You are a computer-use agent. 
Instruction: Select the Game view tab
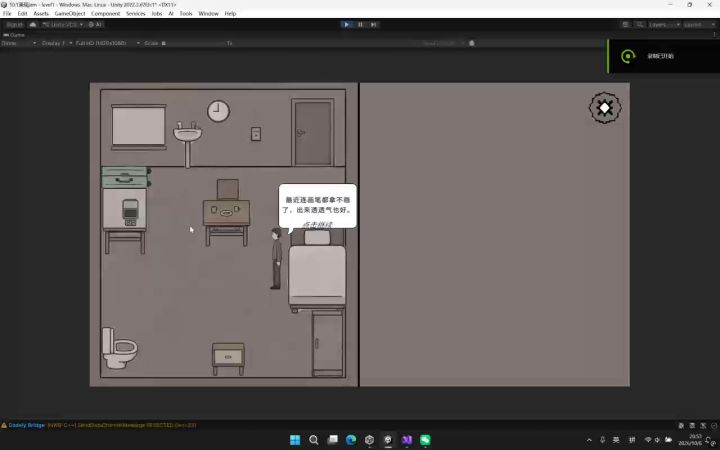(14, 35)
